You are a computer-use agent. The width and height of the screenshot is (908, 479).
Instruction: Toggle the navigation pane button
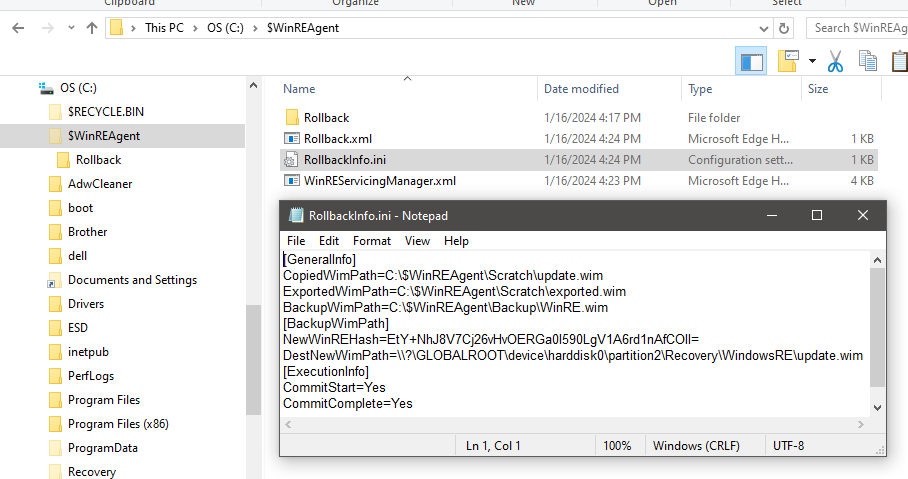pyautogui.click(x=751, y=62)
